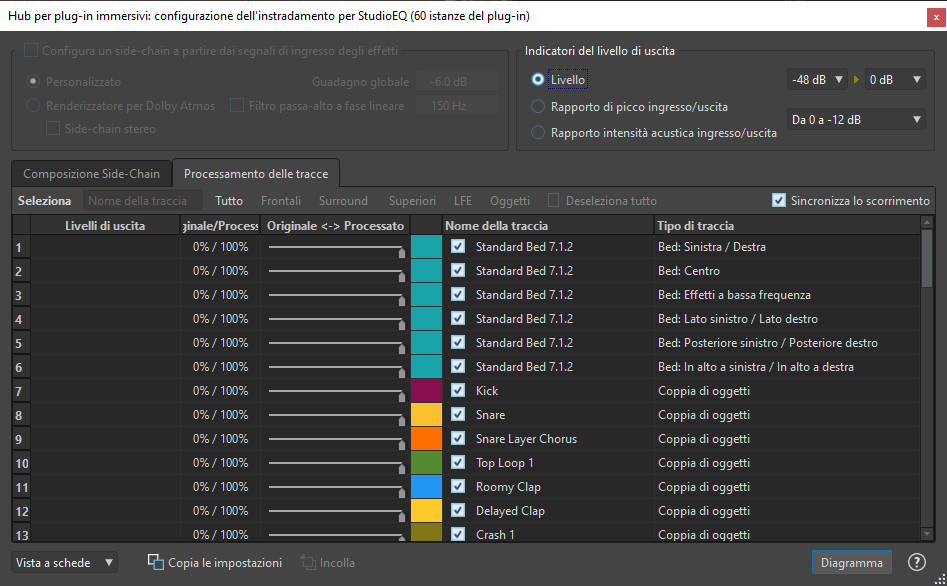The height and width of the screenshot is (586, 947).
Task: Open the -48 dB level dropdown
Action: point(816,80)
